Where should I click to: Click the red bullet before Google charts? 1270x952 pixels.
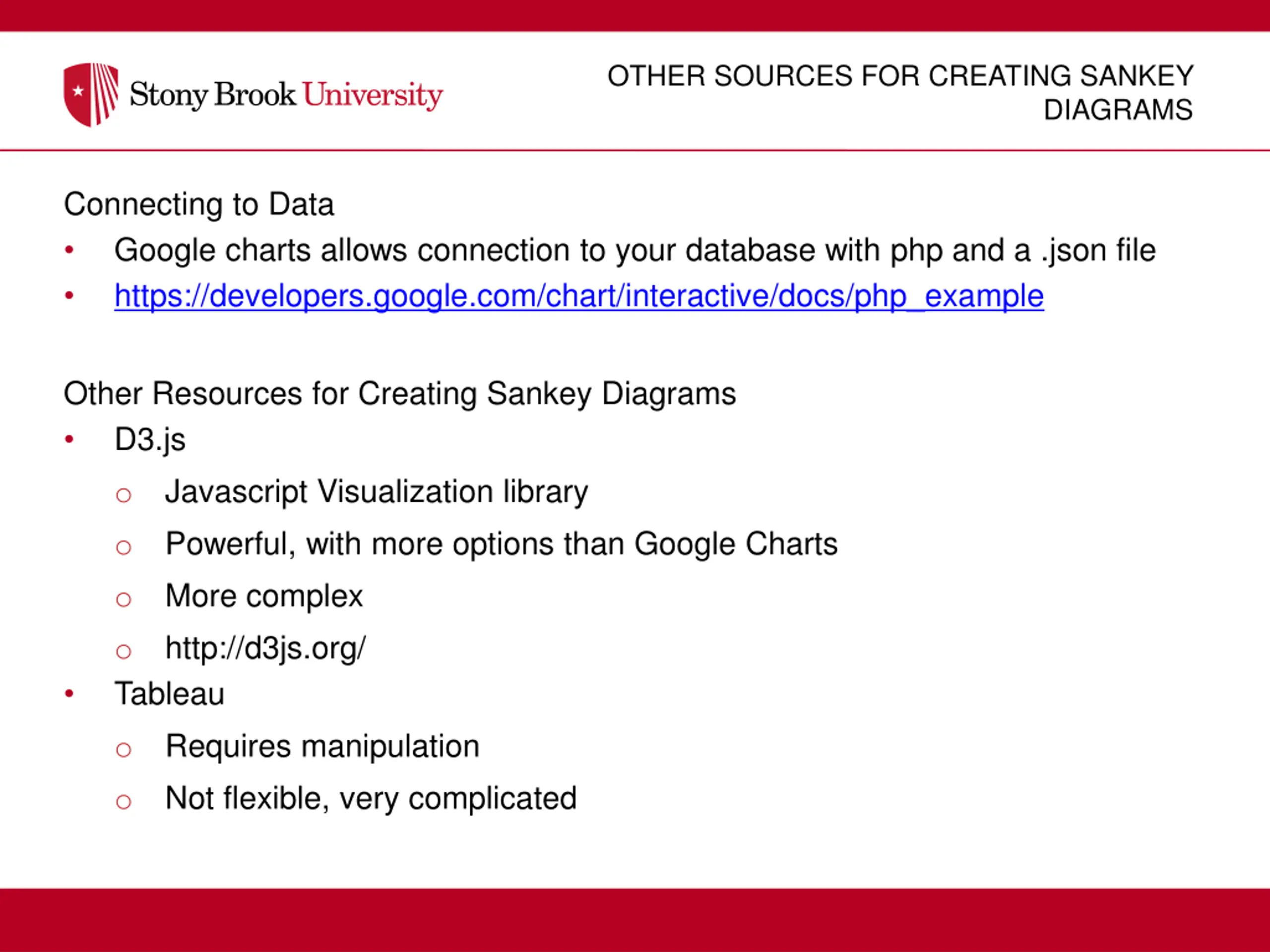[x=69, y=250]
